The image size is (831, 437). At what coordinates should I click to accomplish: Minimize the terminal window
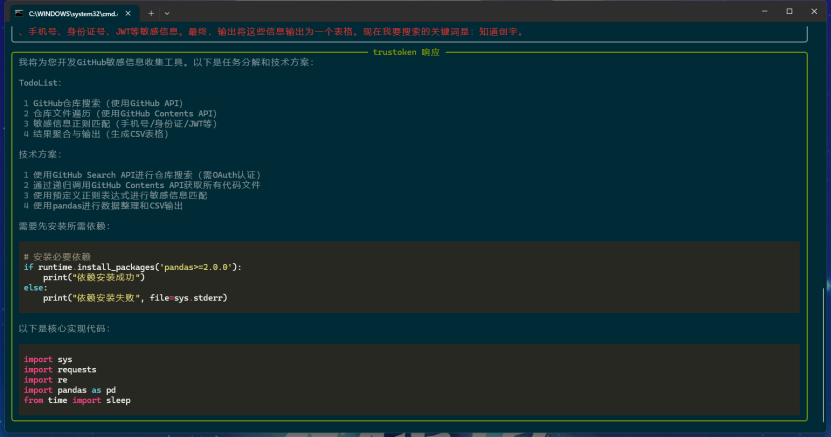click(764, 11)
